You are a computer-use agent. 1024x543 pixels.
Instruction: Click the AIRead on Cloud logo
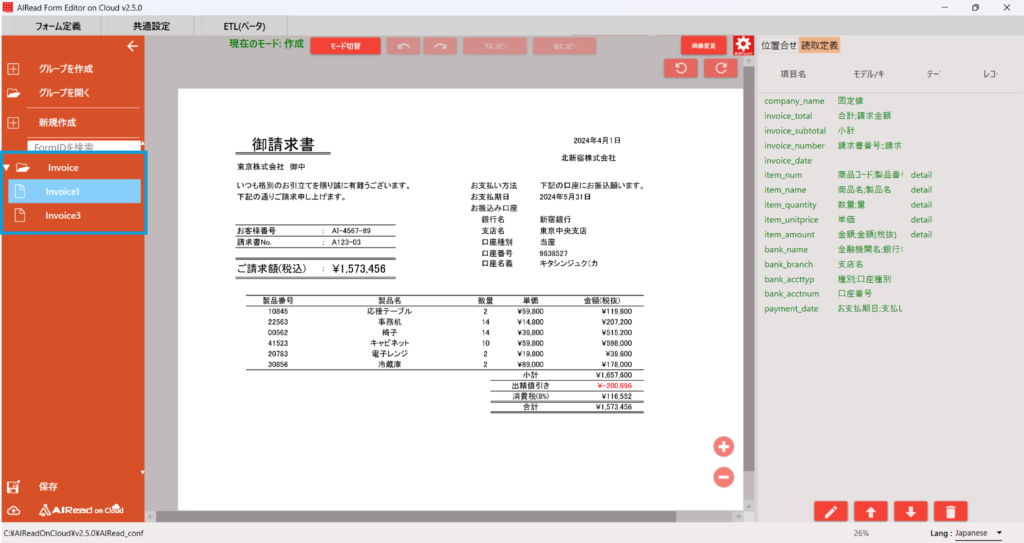click(x=81, y=510)
